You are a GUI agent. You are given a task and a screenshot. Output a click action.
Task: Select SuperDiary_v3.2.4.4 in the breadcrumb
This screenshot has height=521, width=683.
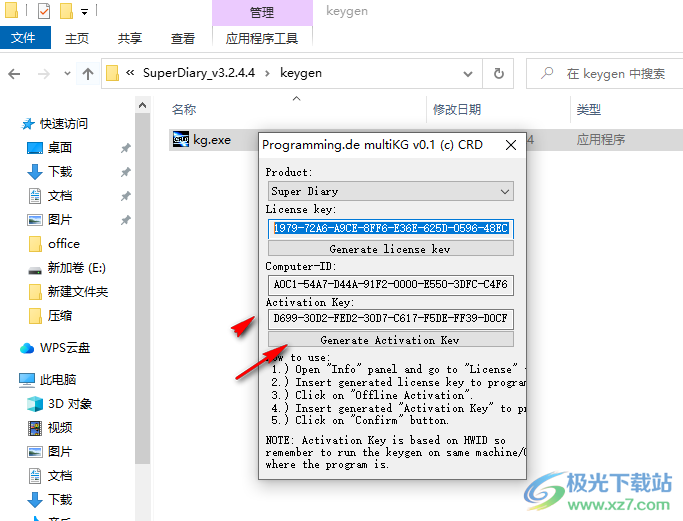(199, 73)
